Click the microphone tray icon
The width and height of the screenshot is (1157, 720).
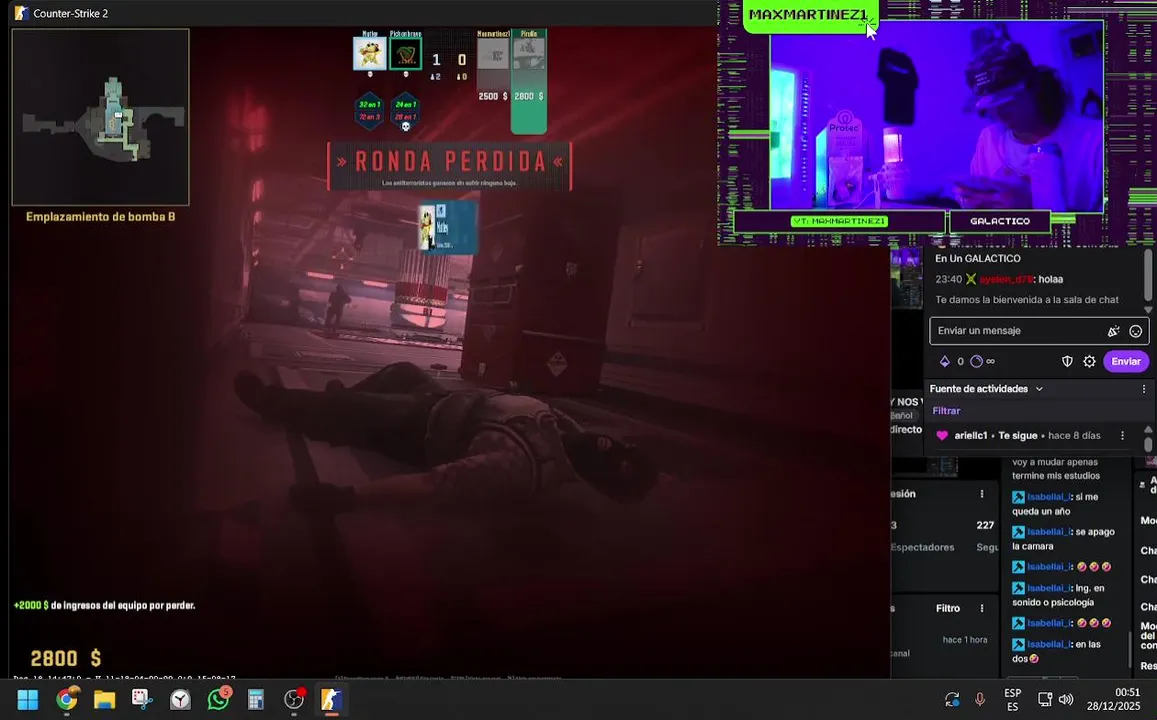point(980,699)
